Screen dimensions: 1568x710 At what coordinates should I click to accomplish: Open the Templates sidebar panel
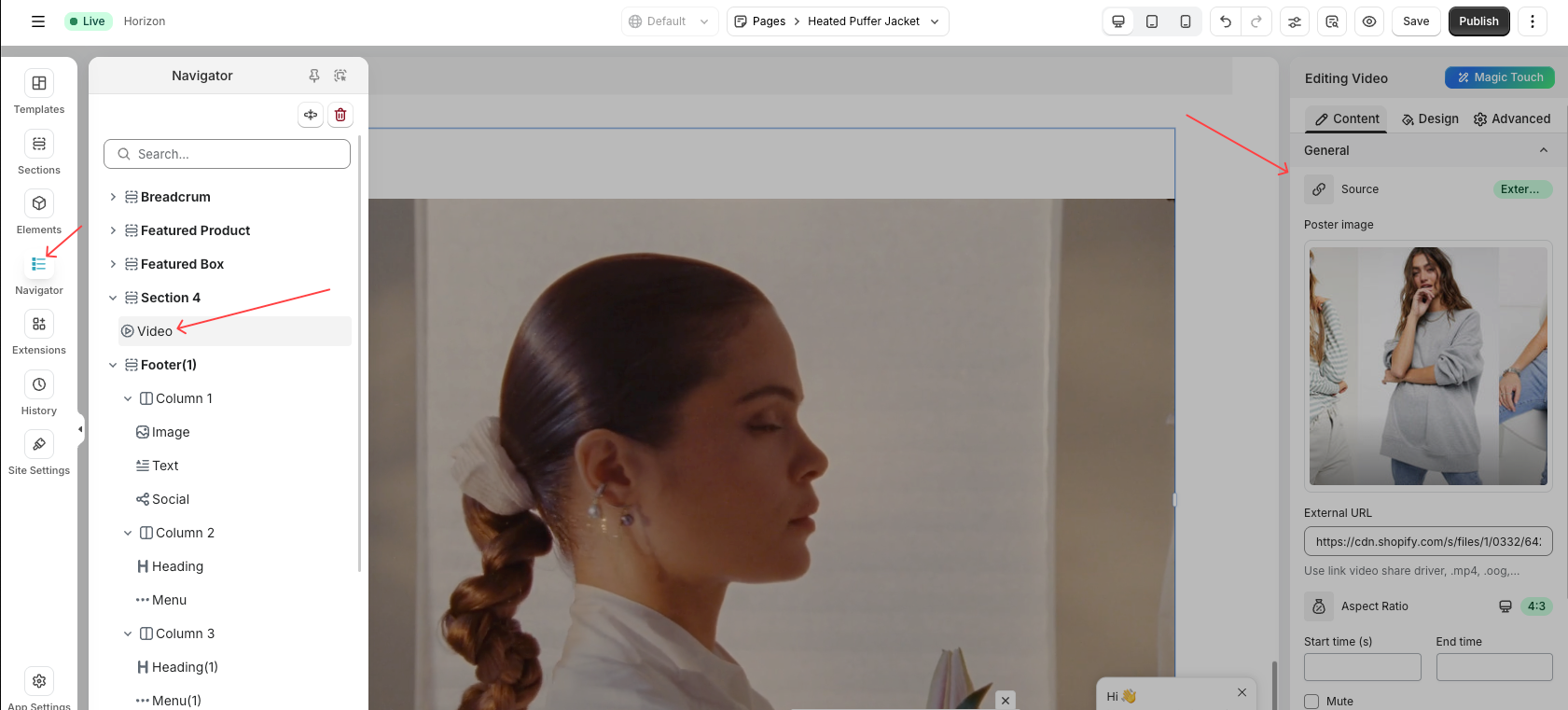pos(39,92)
